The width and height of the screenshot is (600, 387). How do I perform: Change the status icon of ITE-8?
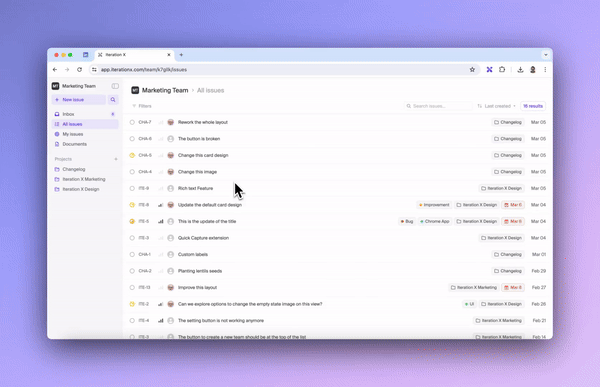[132, 205]
